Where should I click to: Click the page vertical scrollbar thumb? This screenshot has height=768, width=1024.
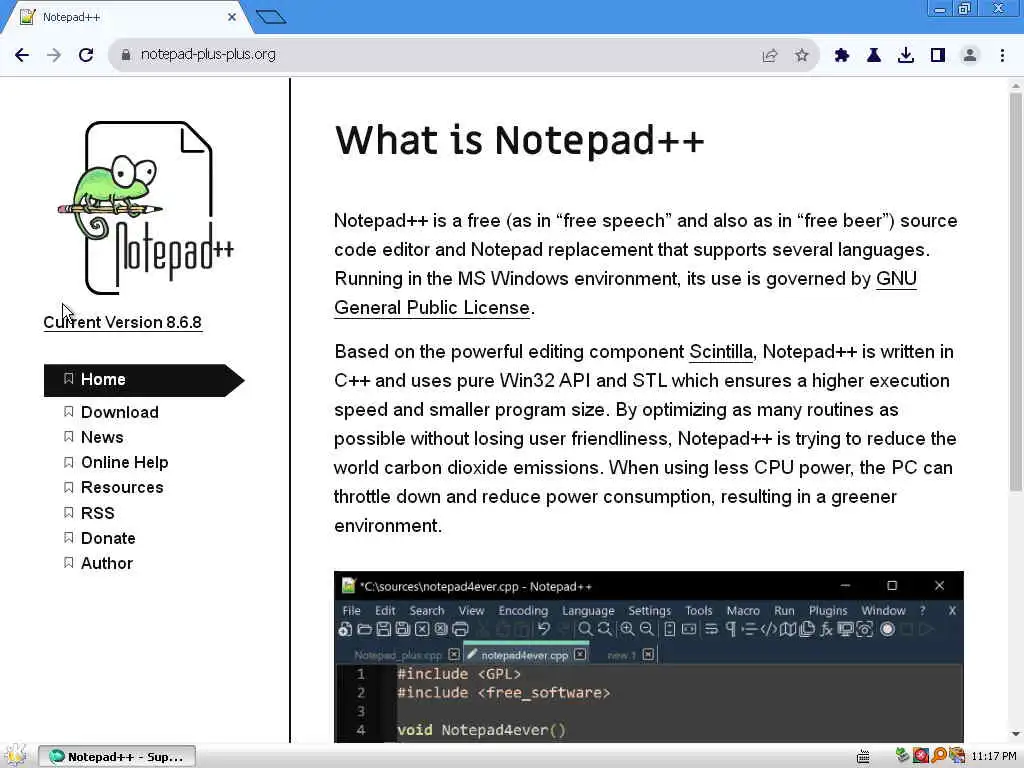point(1016,291)
